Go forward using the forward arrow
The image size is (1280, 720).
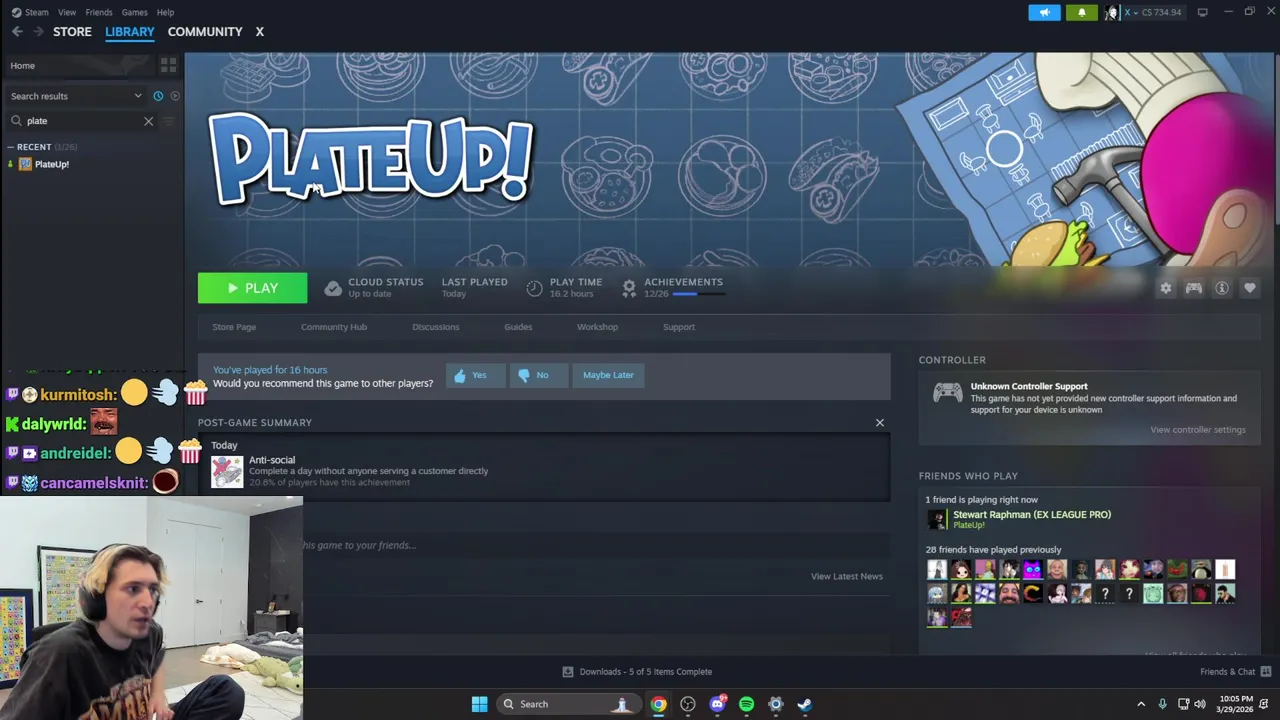point(38,32)
